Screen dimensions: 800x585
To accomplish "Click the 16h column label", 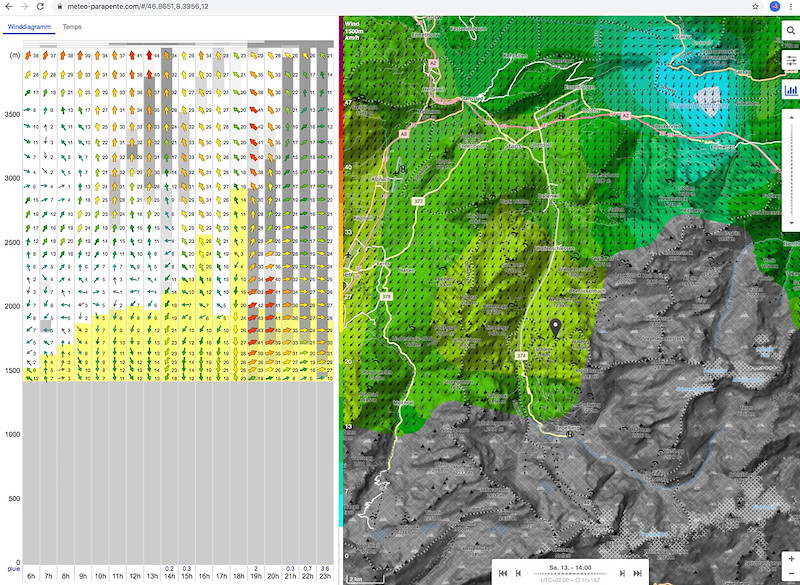I will pos(204,576).
